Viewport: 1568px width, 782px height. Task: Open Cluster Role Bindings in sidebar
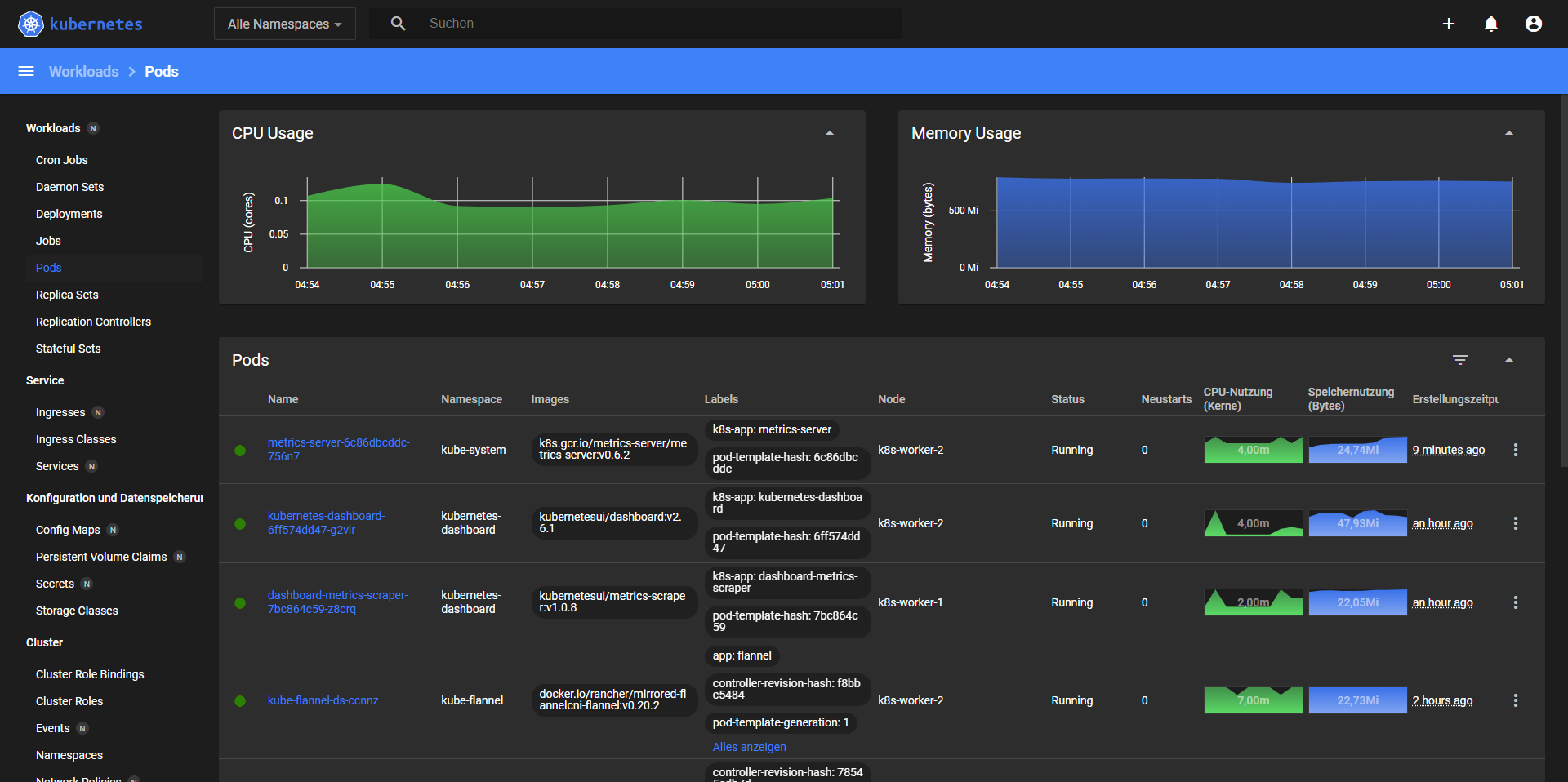(90, 674)
